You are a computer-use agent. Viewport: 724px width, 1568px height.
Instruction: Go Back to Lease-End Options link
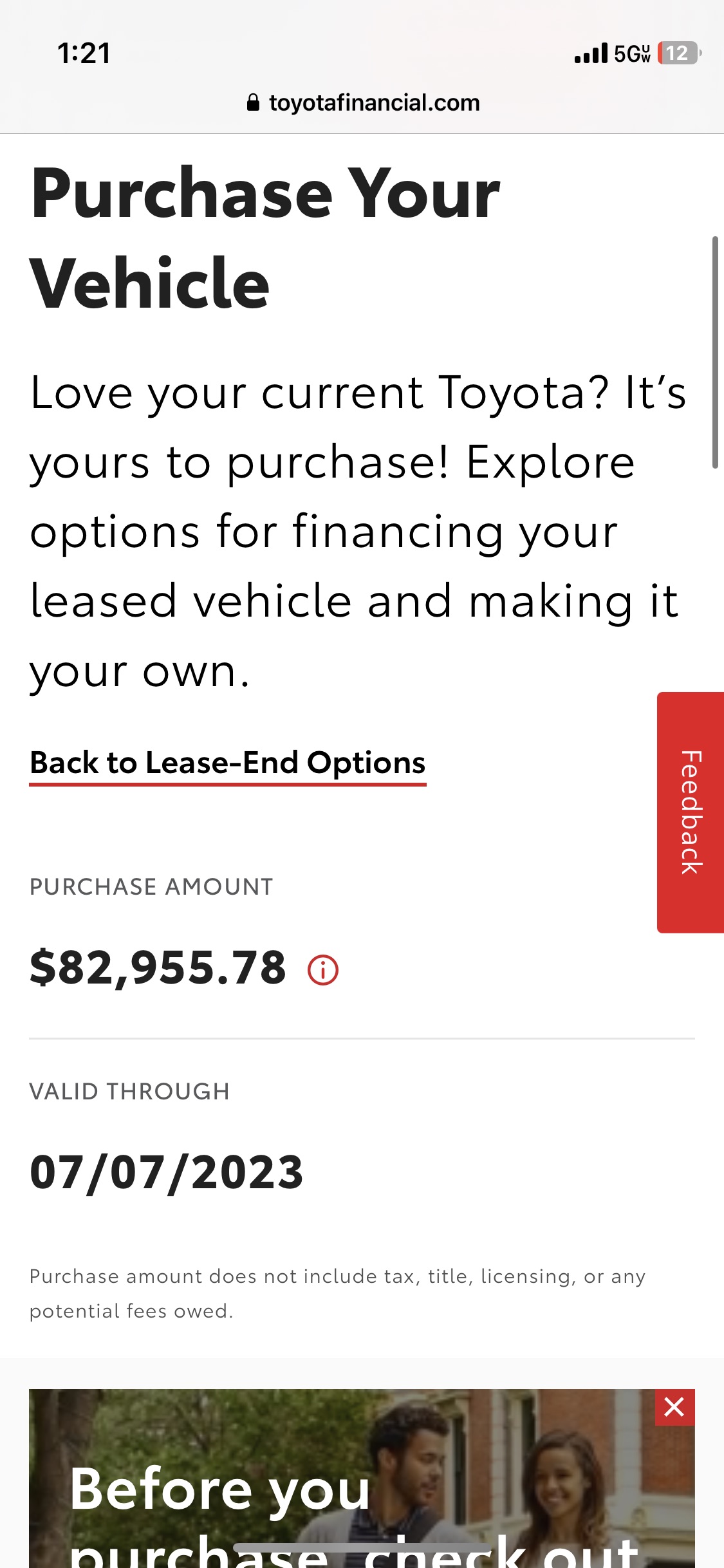tap(228, 764)
